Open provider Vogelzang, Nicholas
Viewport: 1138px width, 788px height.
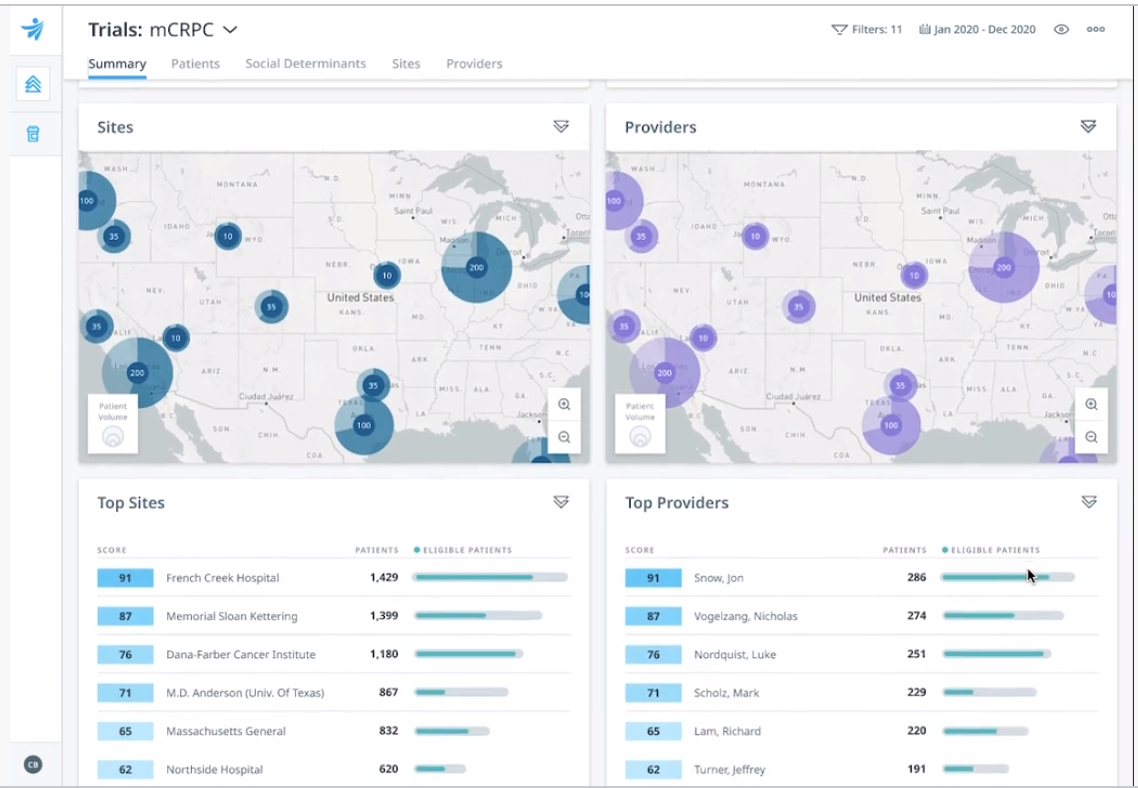[745, 616]
